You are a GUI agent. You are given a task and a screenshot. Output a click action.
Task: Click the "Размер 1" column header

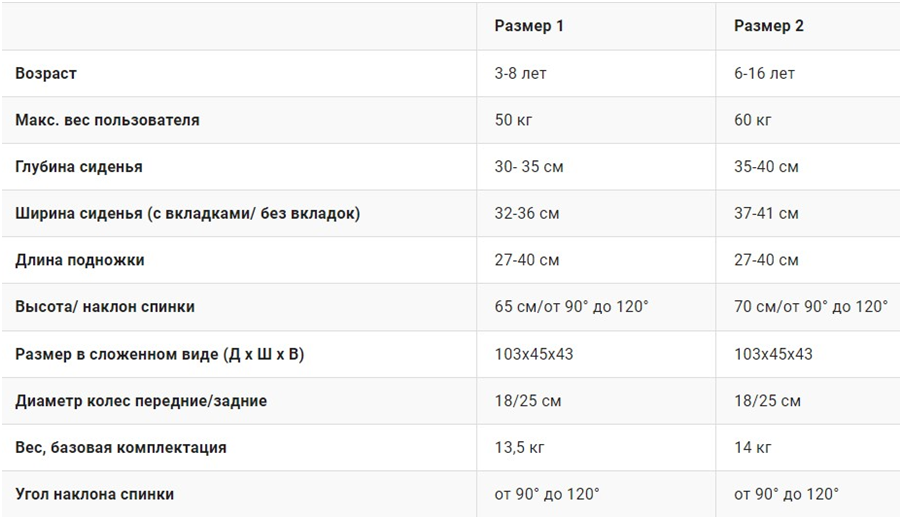[529, 26]
